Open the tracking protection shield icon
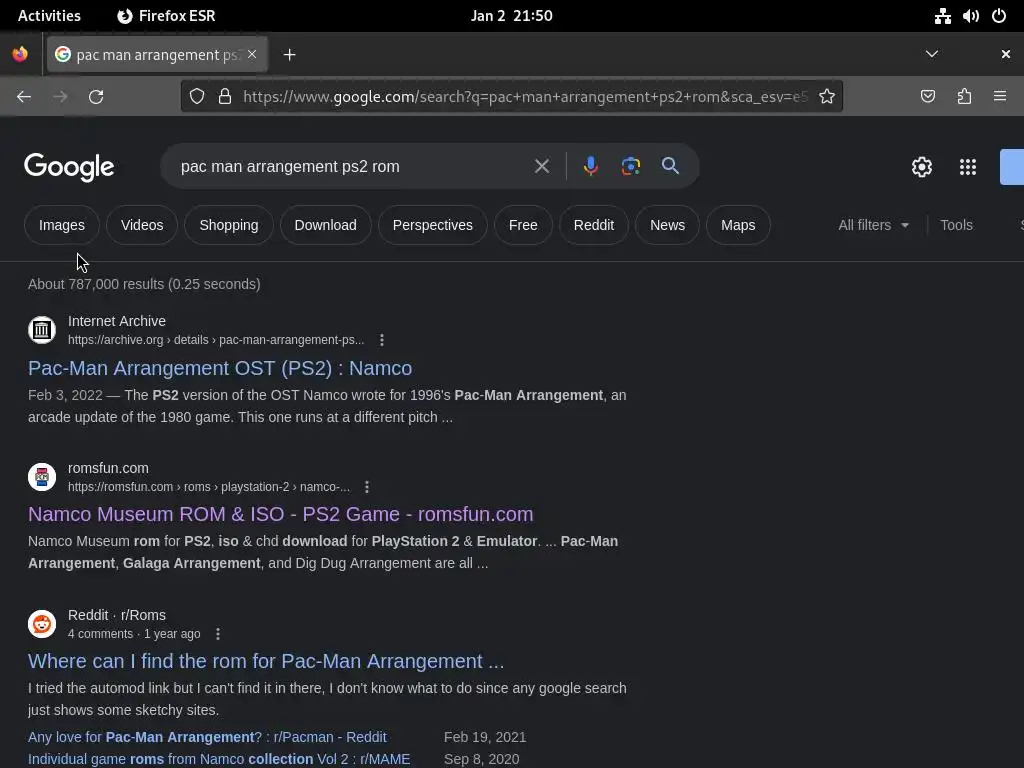 pyautogui.click(x=197, y=97)
